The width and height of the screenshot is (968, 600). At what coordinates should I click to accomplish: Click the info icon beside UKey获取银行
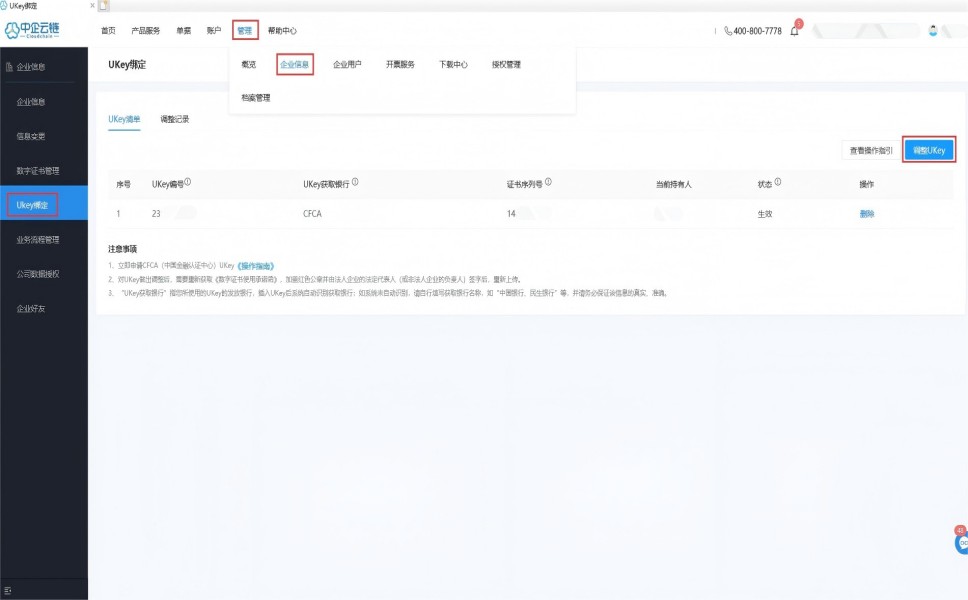[356, 183]
